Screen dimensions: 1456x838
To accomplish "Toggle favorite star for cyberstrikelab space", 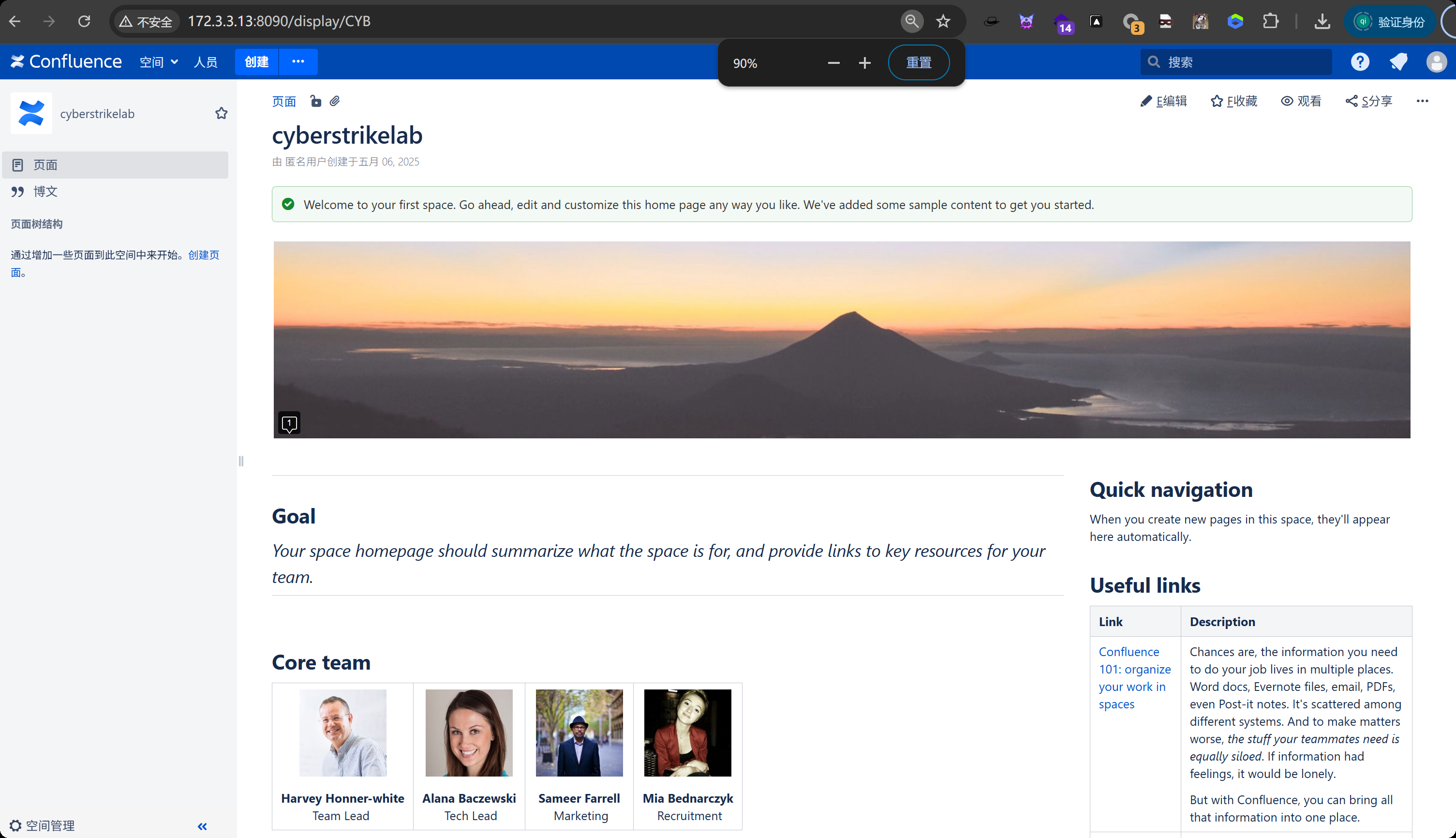I will [x=222, y=113].
